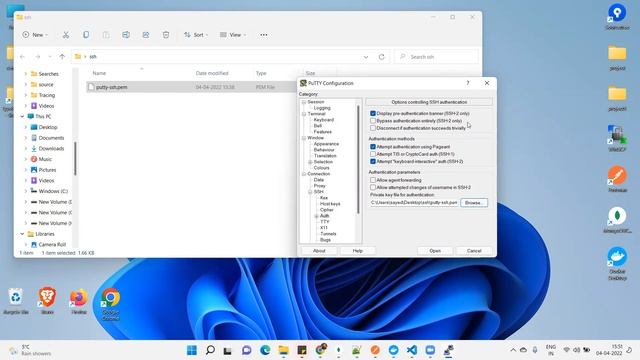Select Keyboard in the PuTTY category tree
This screenshot has width=640, height=360.
(x=324, y=120)
